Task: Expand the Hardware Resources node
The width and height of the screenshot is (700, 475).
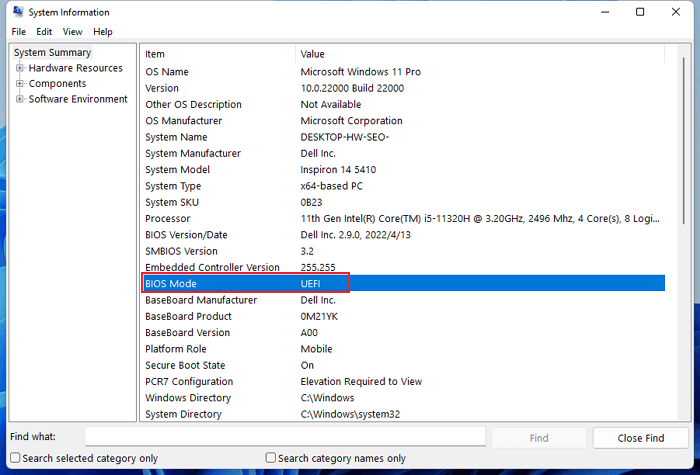Action: [20, 68]
